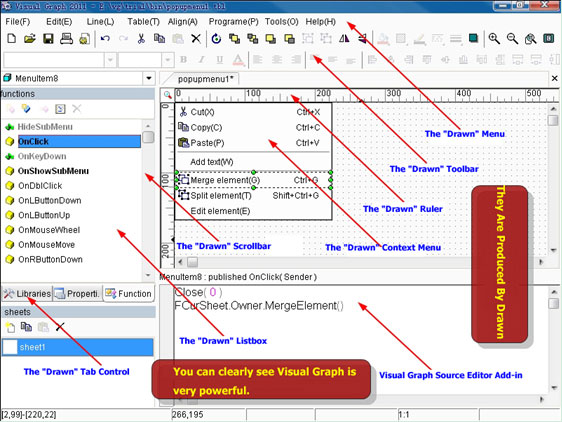The height and width of the screenshot is (422, 562).
Task: Create a new file with the blank page icon
Action: (11, 38)
